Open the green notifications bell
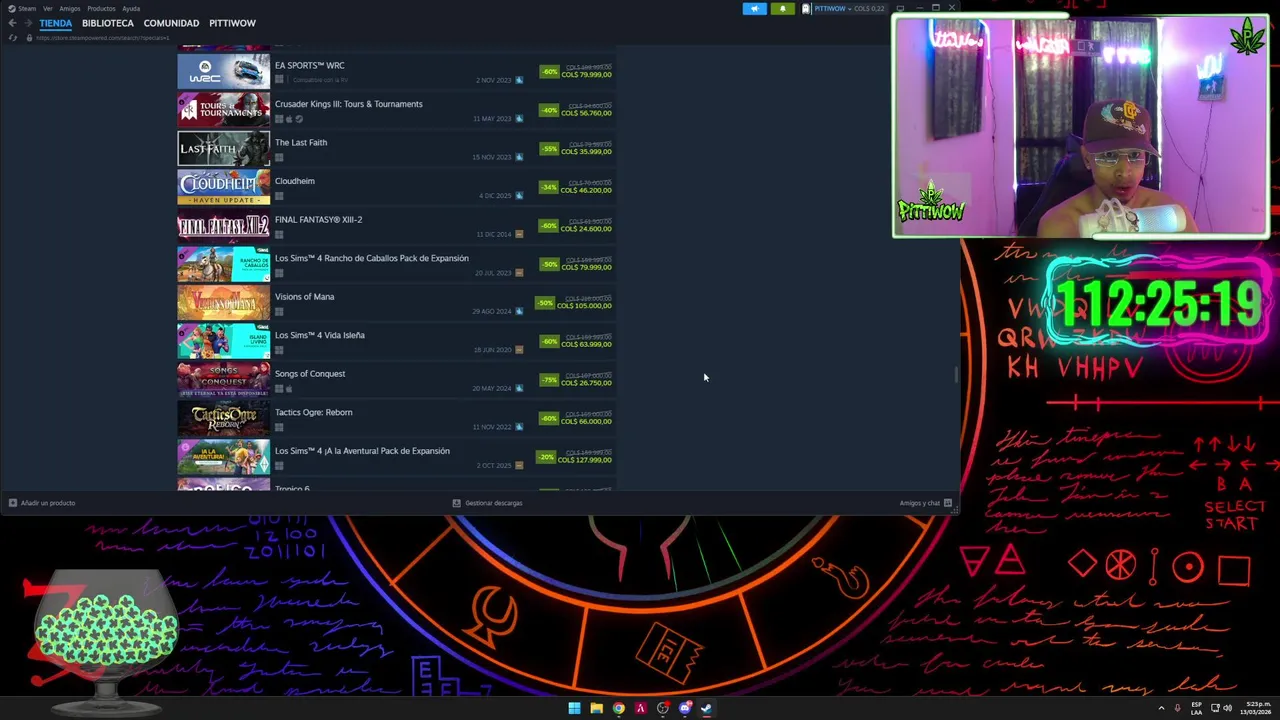Viewport: 1280px width, 720px height. point(782,9)
